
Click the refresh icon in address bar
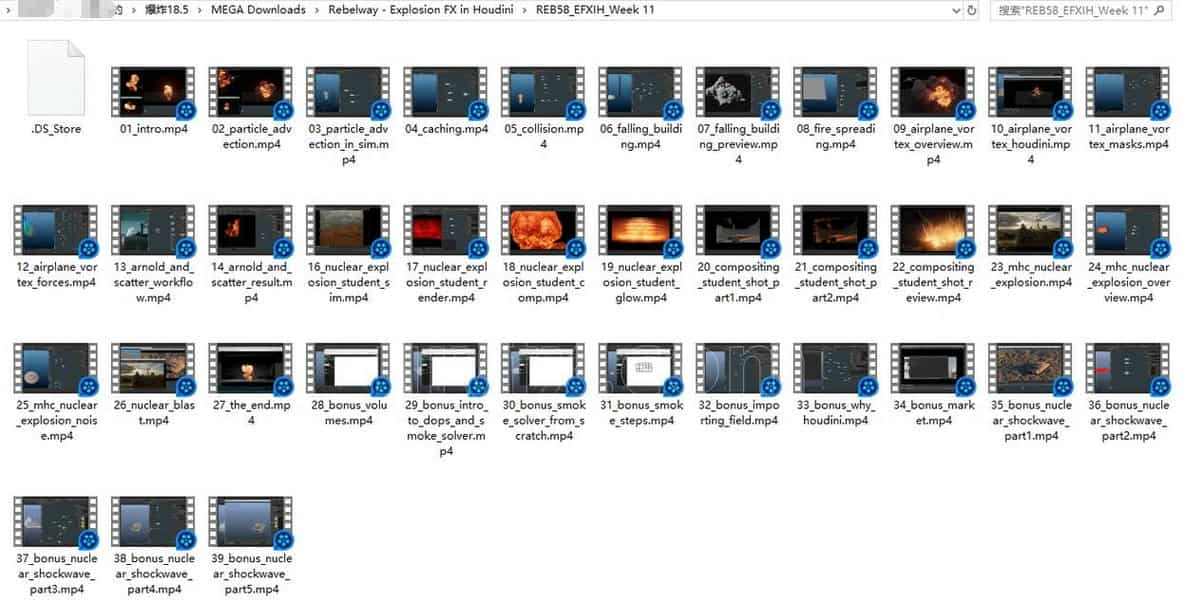(x=970, y=10)
